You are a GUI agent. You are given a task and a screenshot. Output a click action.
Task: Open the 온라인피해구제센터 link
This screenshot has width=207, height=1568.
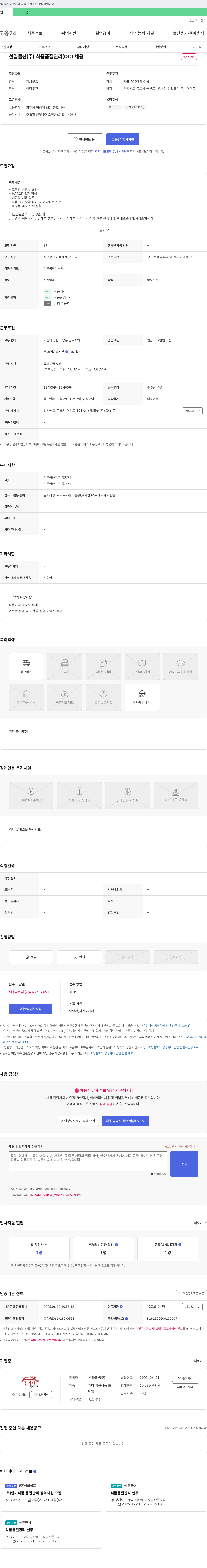(55, 1195)
